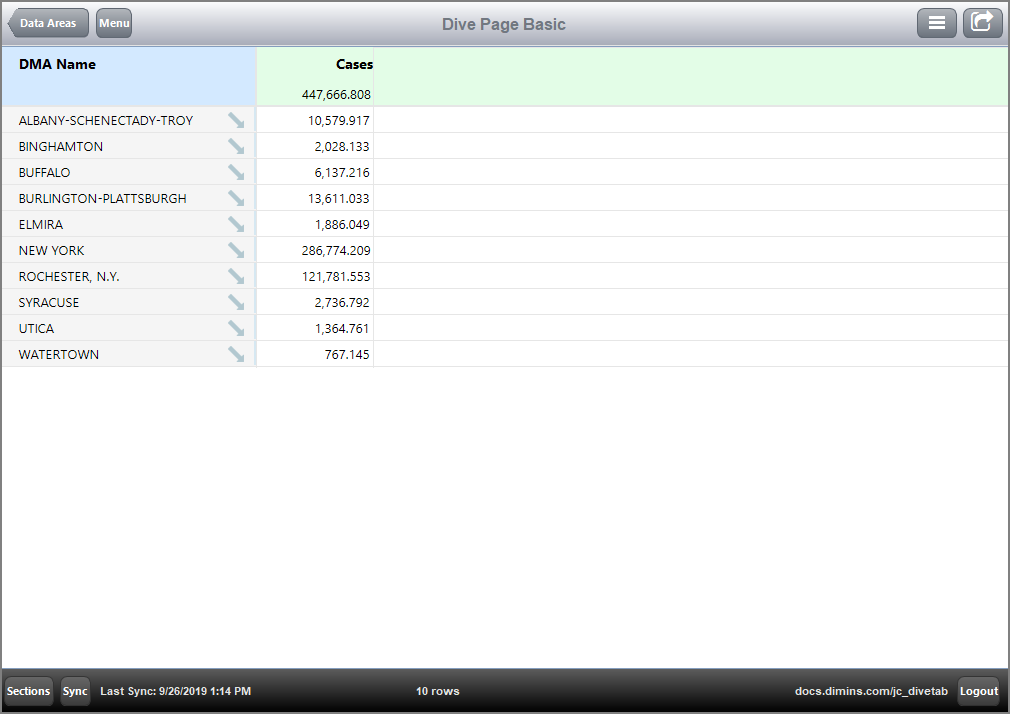Screen dimensions: 1010x714
Task: Open the hamburger options menu icon
Action: 937,22
